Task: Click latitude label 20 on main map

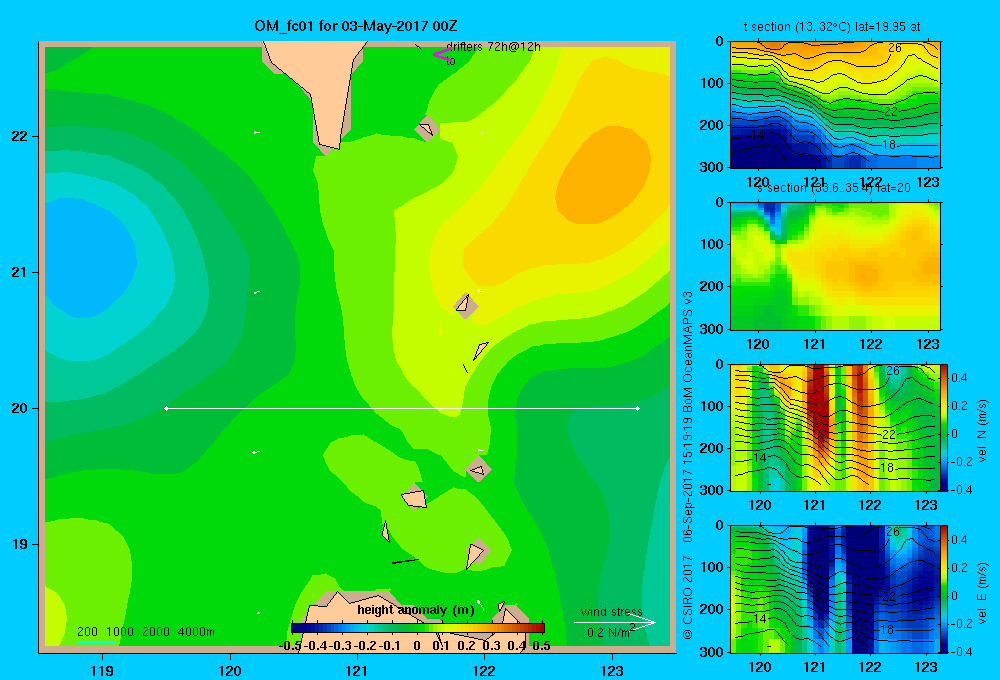Action: [x=20, y=408]
